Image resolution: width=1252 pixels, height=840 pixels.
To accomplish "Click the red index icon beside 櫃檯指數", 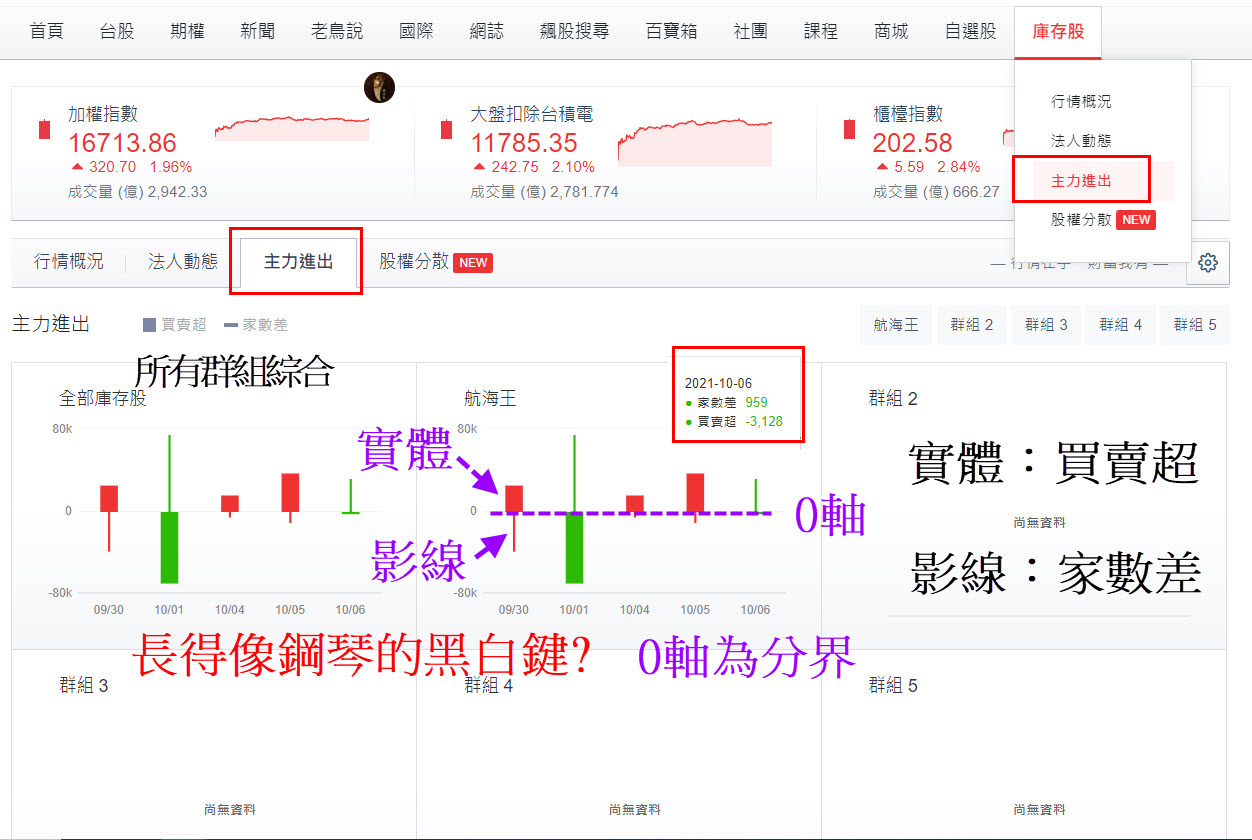I will tap(848, 129).
